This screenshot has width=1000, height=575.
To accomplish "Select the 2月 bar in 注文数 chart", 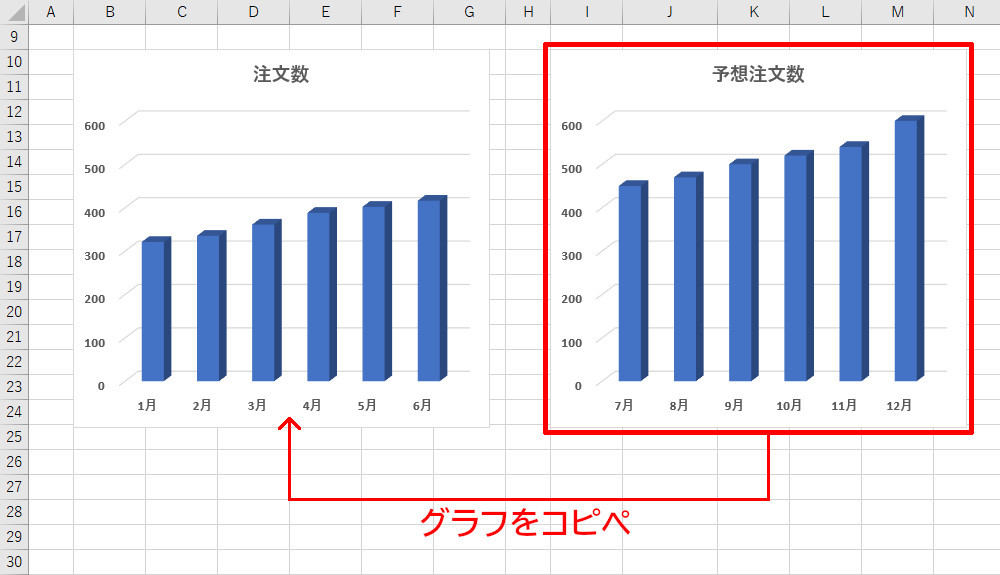I will pyautogui.click(x=212, y=306).
